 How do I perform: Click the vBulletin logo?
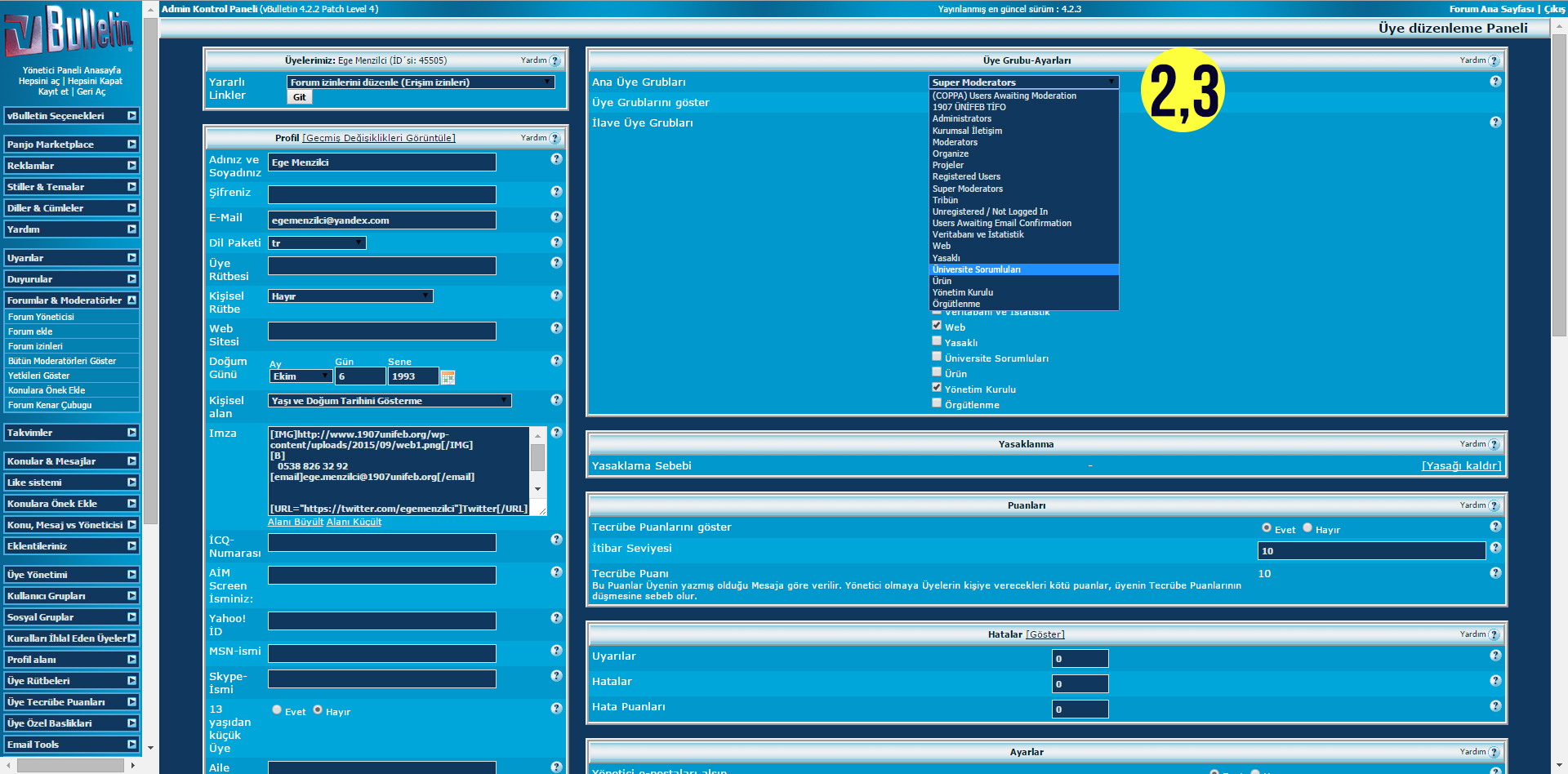[x=69, y=31]
